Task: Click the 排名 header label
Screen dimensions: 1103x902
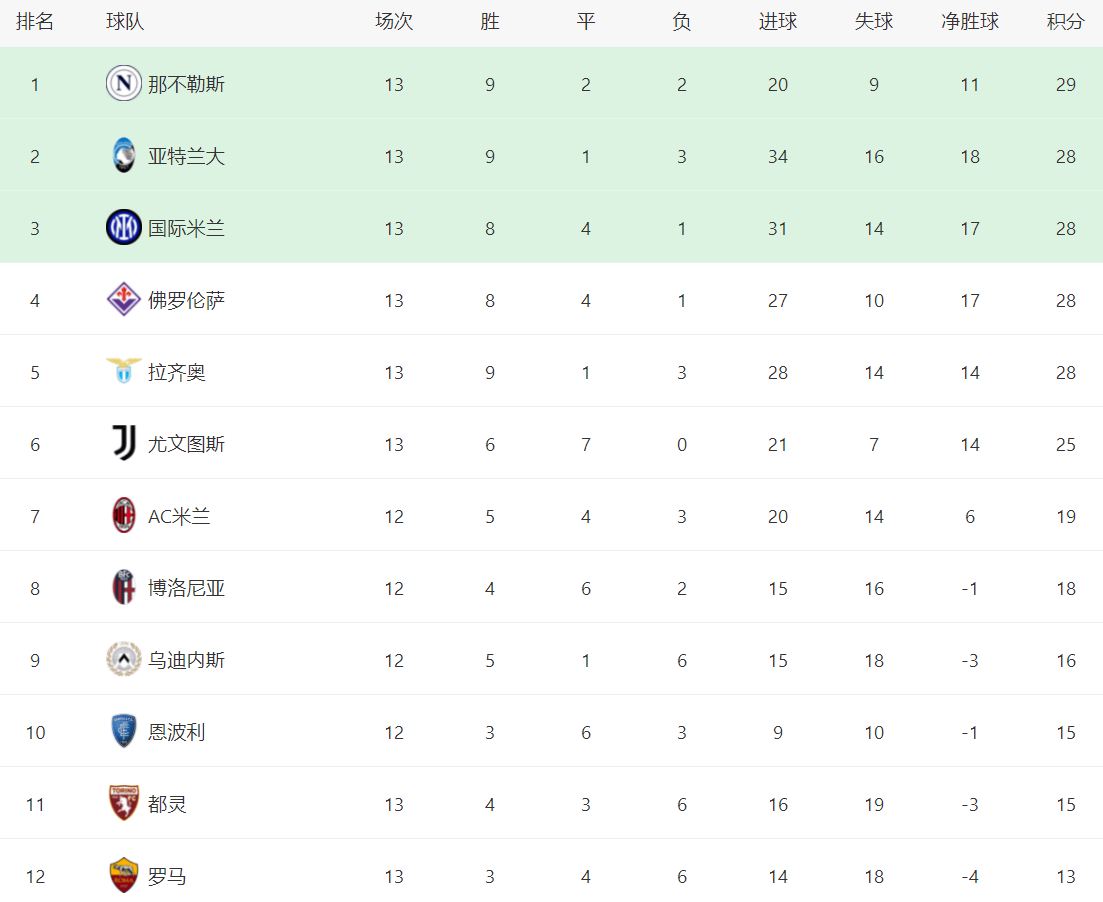Action: [35, 22]
